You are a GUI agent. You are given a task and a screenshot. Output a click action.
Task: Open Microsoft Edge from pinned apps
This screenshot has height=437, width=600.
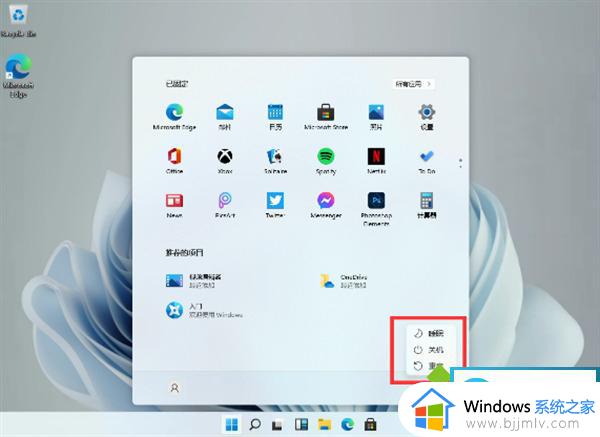pyautogui.click(x=174, y=117)
